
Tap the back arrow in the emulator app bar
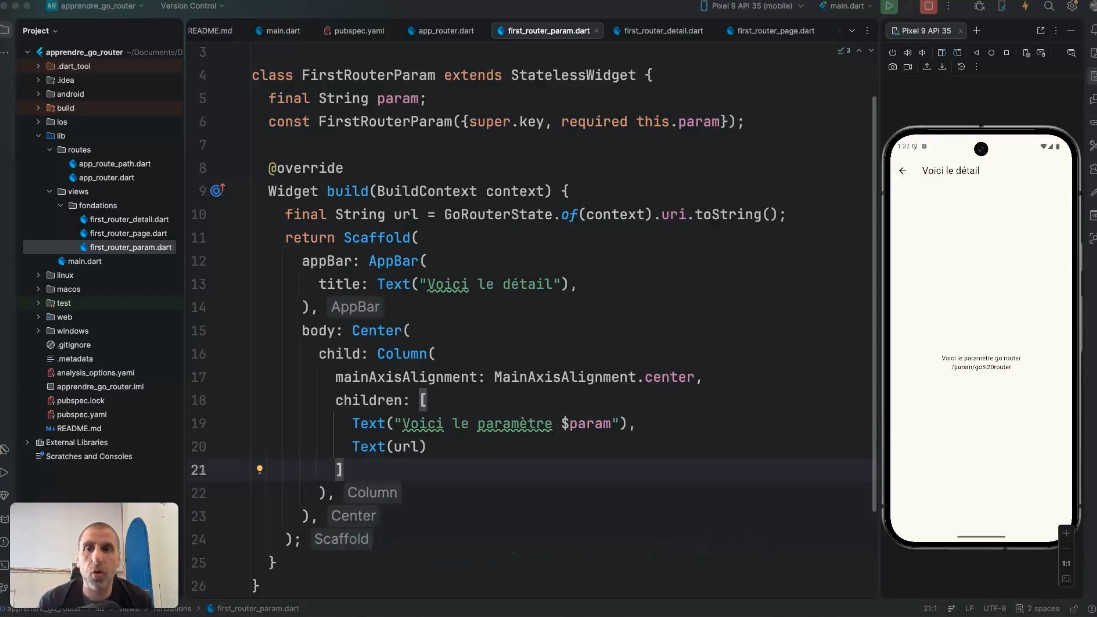point(903,171)
